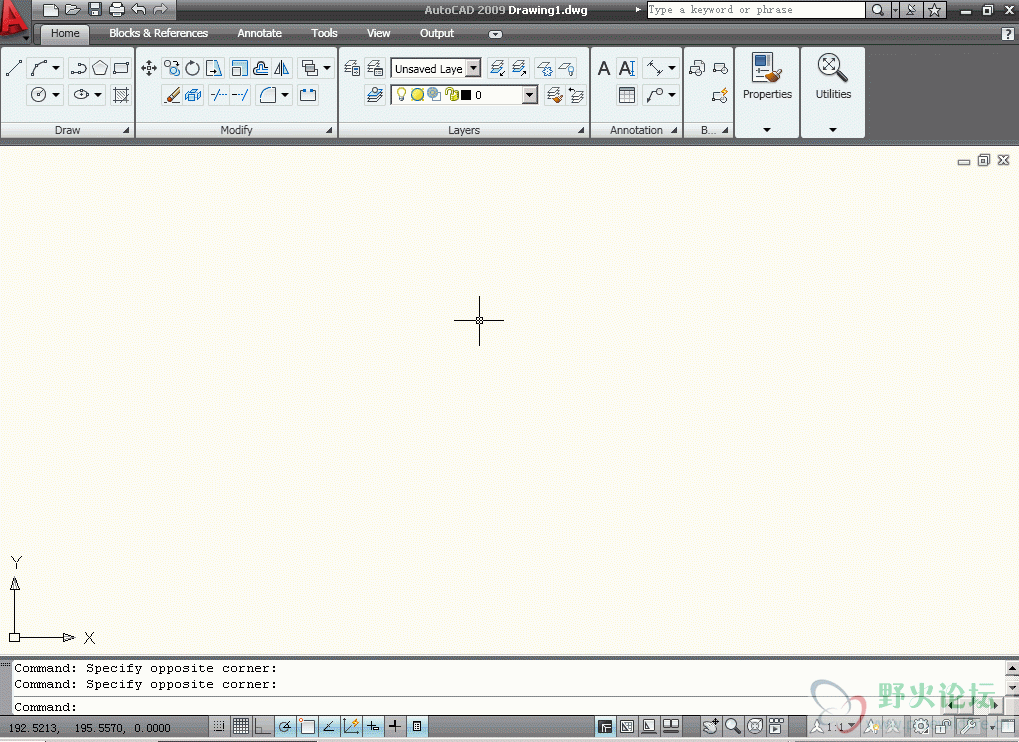The width and height of the screenshot is (1019, 742).
Task: Toggle Dynamic UCS in status bar
Action: (x=351, y=726)
